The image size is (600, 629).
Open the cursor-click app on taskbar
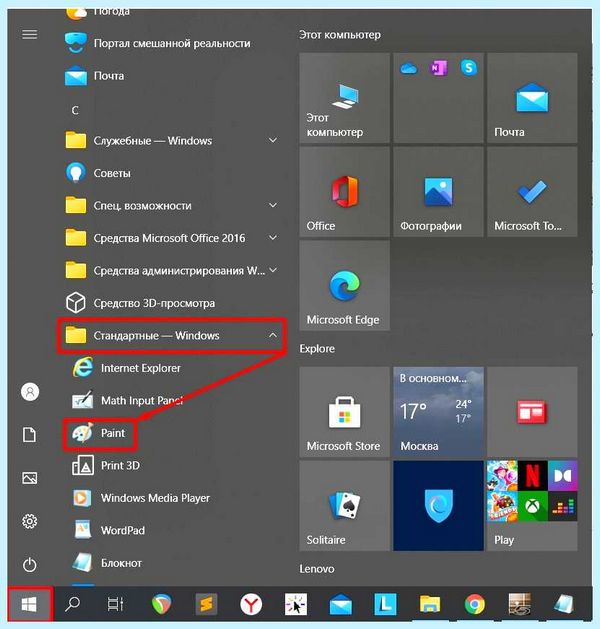click(x=296, y=604)
